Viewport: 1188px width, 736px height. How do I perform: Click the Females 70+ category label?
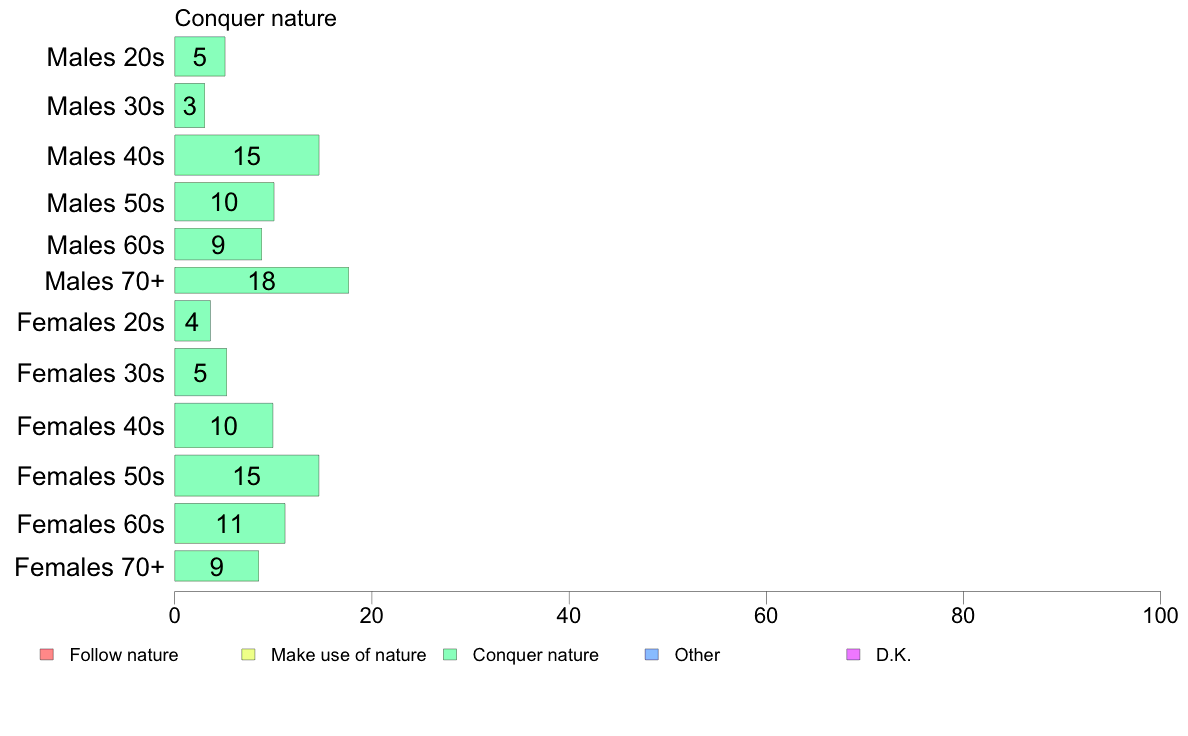89,567
